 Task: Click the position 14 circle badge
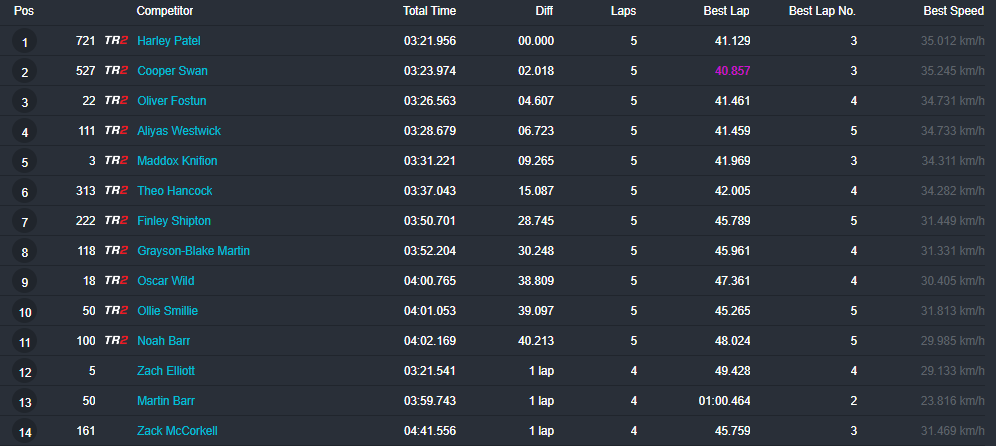point(24,432)
